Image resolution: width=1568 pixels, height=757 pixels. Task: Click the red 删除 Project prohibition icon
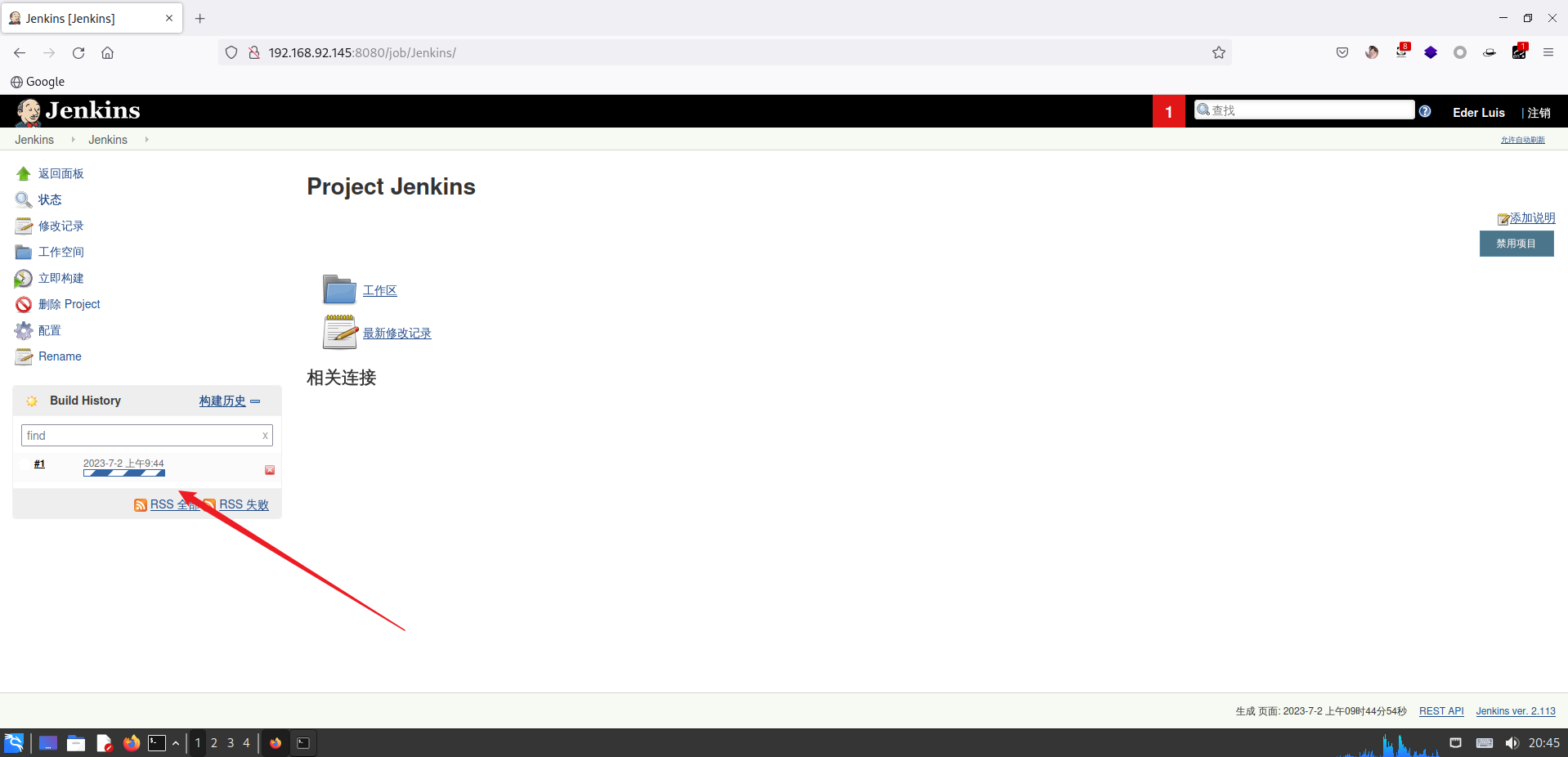click(24, 305)
